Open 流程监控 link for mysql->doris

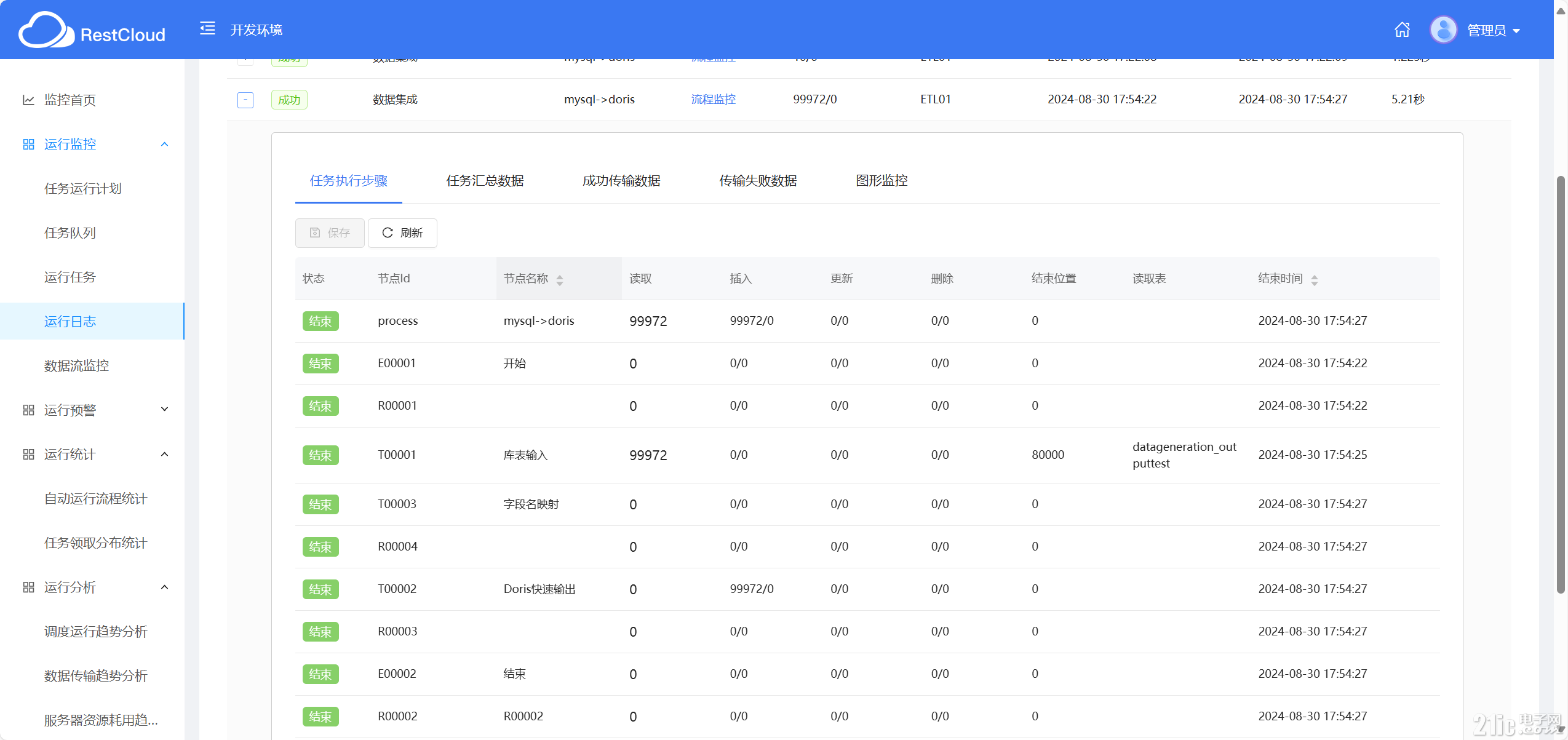pyautogui.click(x=713, y=99)
